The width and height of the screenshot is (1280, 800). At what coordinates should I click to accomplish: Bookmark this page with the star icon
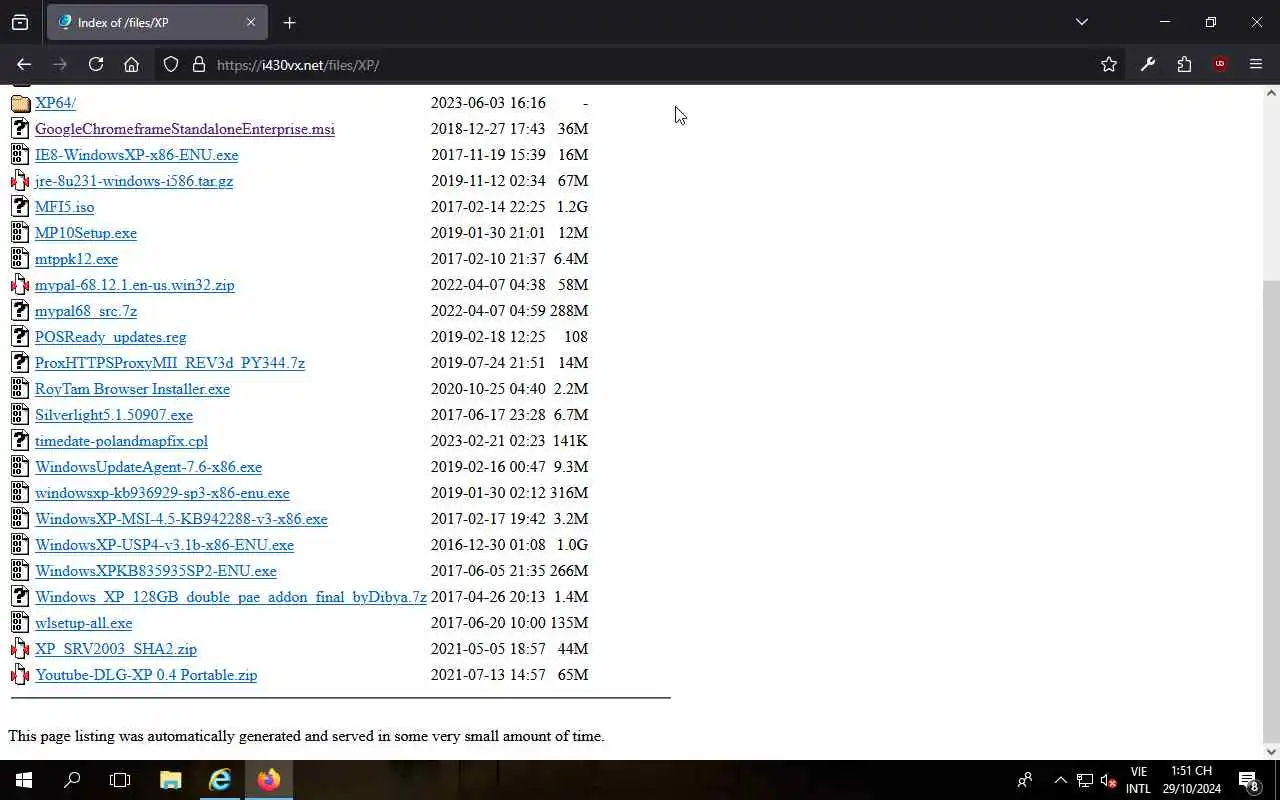1109,65
